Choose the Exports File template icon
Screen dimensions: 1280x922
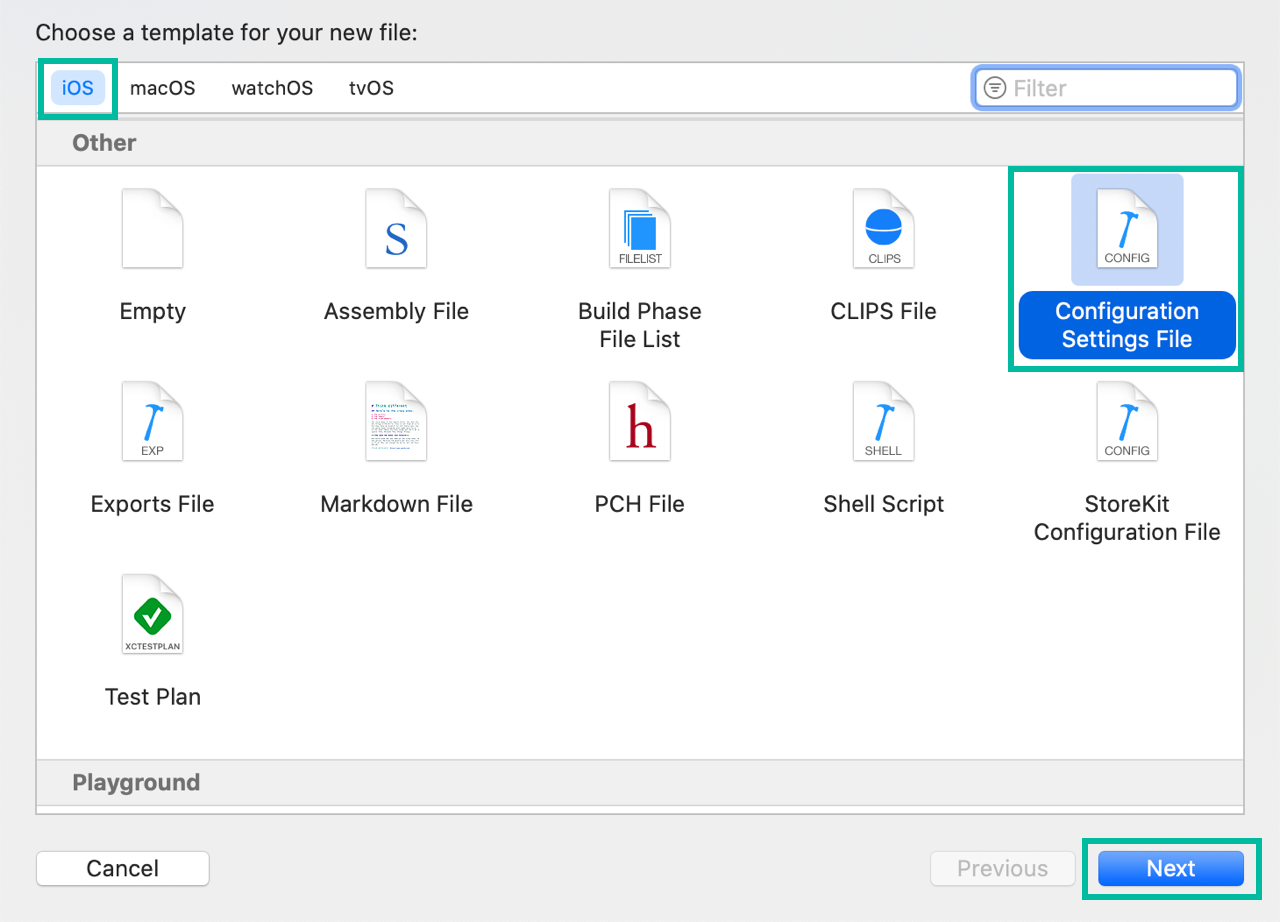[152, 421]
